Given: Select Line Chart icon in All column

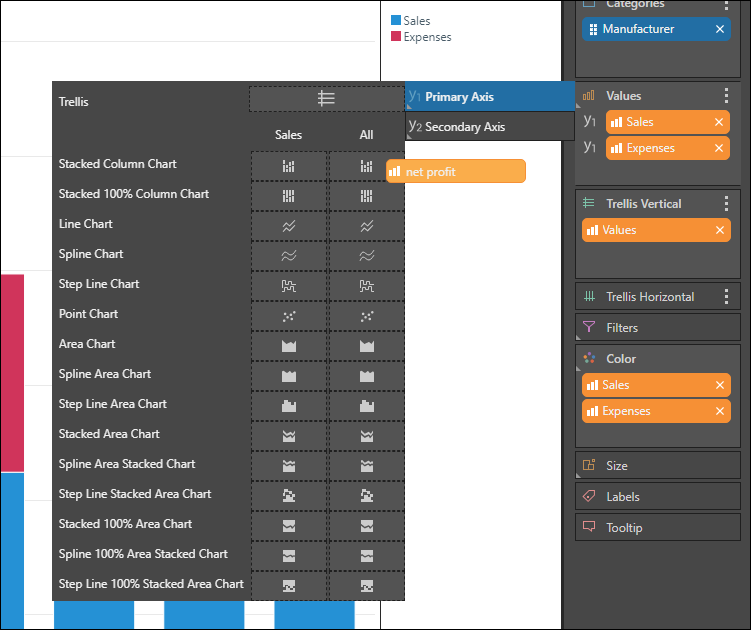Looking at the screenshot, I should 367,226.
